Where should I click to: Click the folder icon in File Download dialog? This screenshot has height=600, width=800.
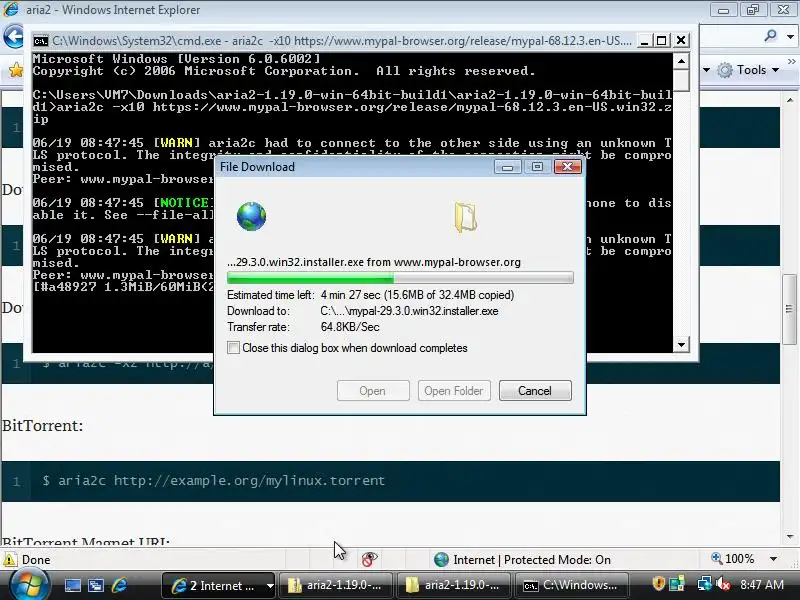tap(465, 217)
